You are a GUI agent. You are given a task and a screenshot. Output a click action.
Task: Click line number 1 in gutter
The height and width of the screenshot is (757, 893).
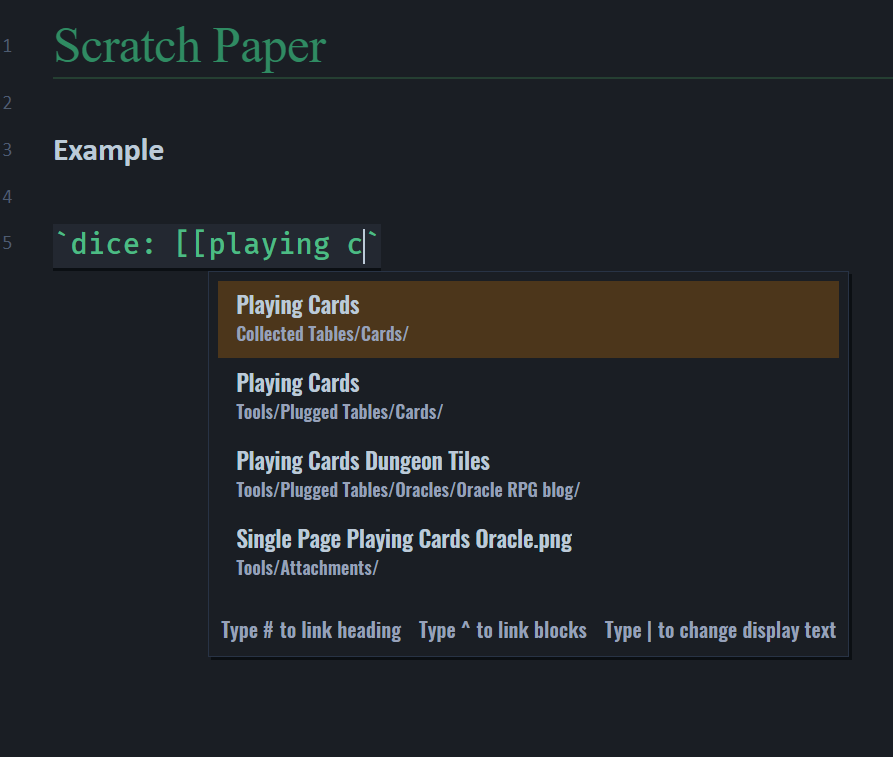(7, 46)
